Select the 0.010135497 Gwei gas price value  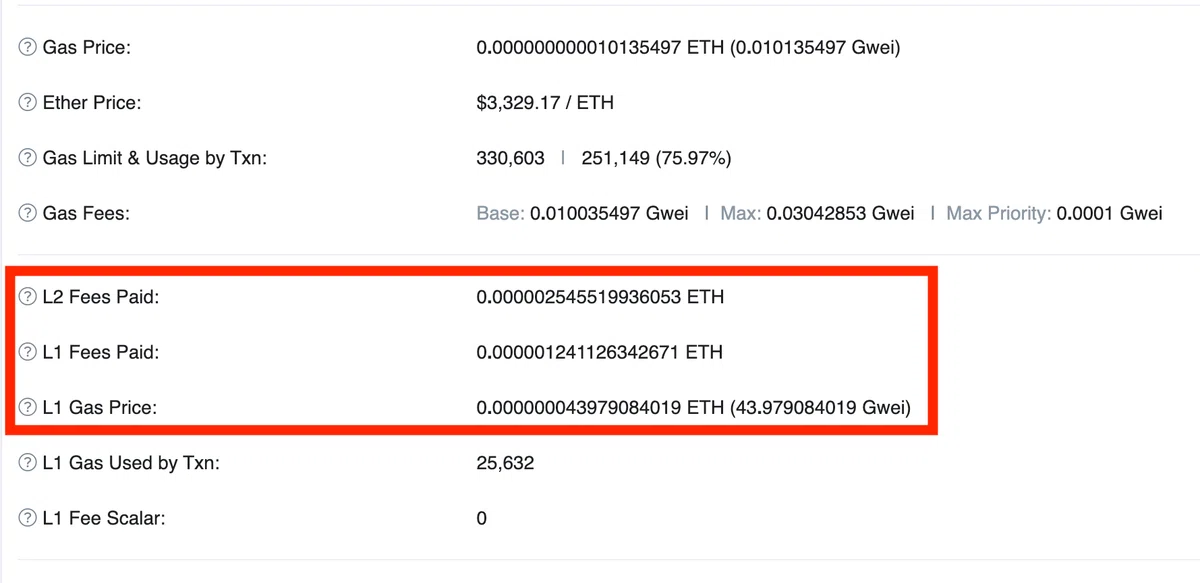pos(815,47)
